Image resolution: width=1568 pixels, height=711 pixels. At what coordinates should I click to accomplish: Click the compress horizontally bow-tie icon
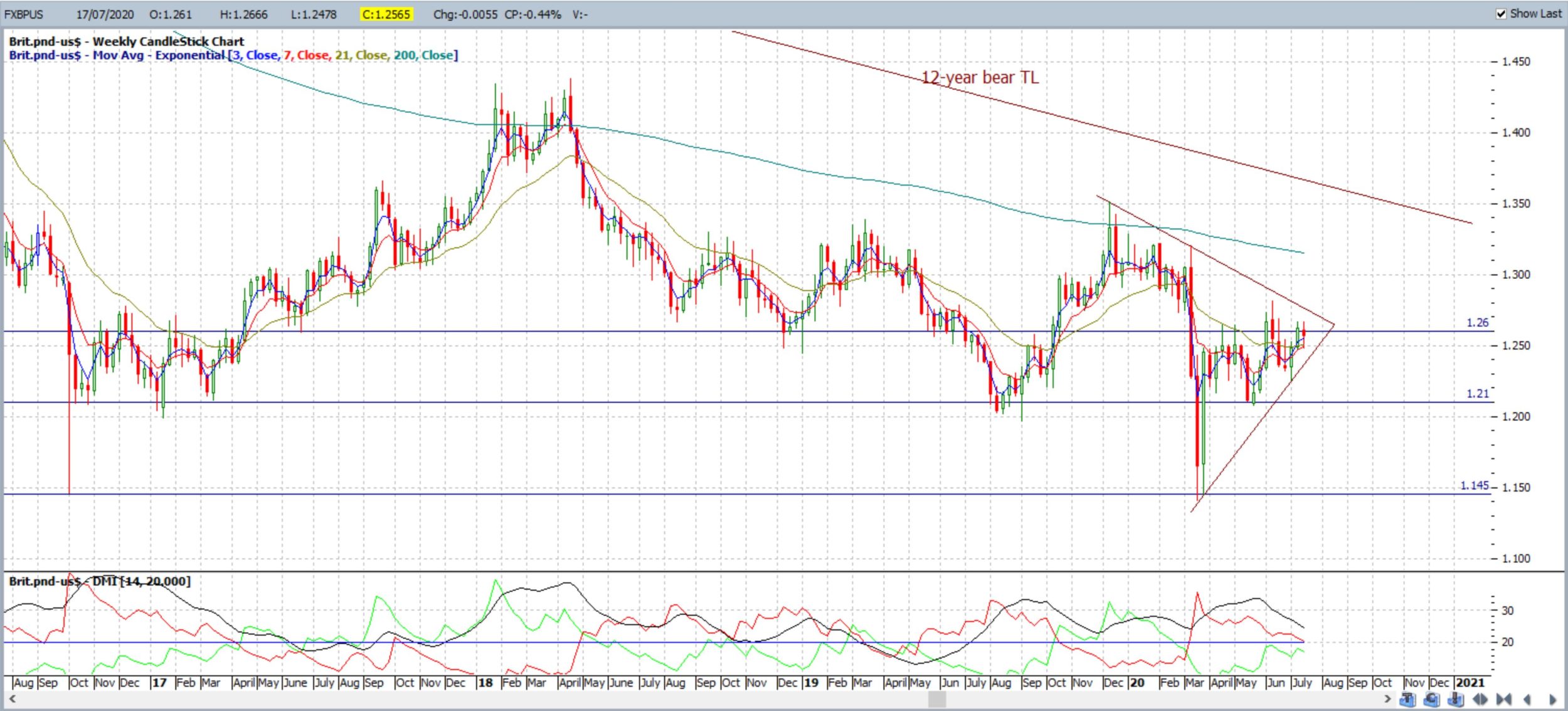1503,699
